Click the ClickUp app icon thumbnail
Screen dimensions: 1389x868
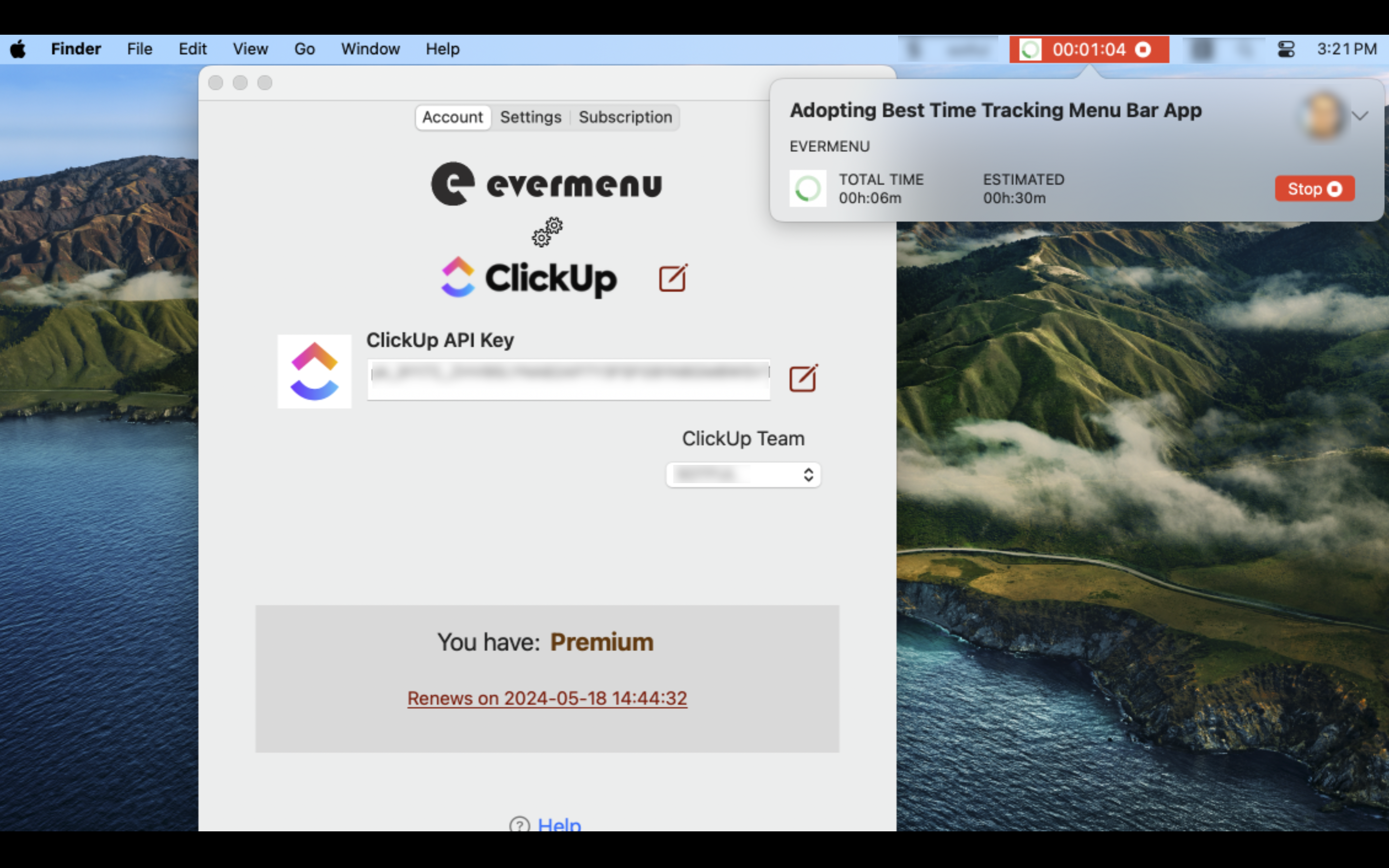pos(314,371)
